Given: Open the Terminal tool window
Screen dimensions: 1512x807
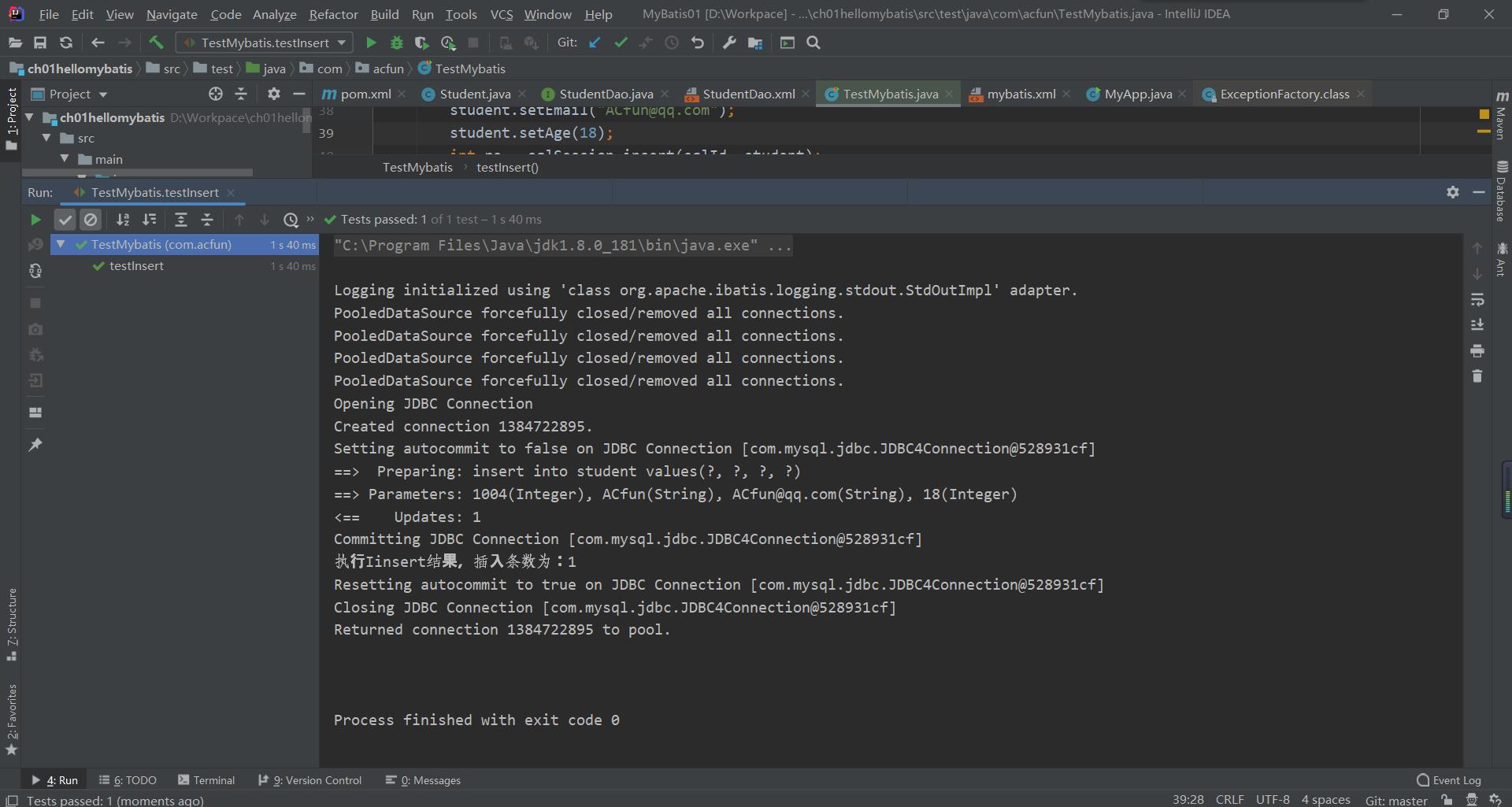Looking at the screenshot, I should tap(206, 780).
